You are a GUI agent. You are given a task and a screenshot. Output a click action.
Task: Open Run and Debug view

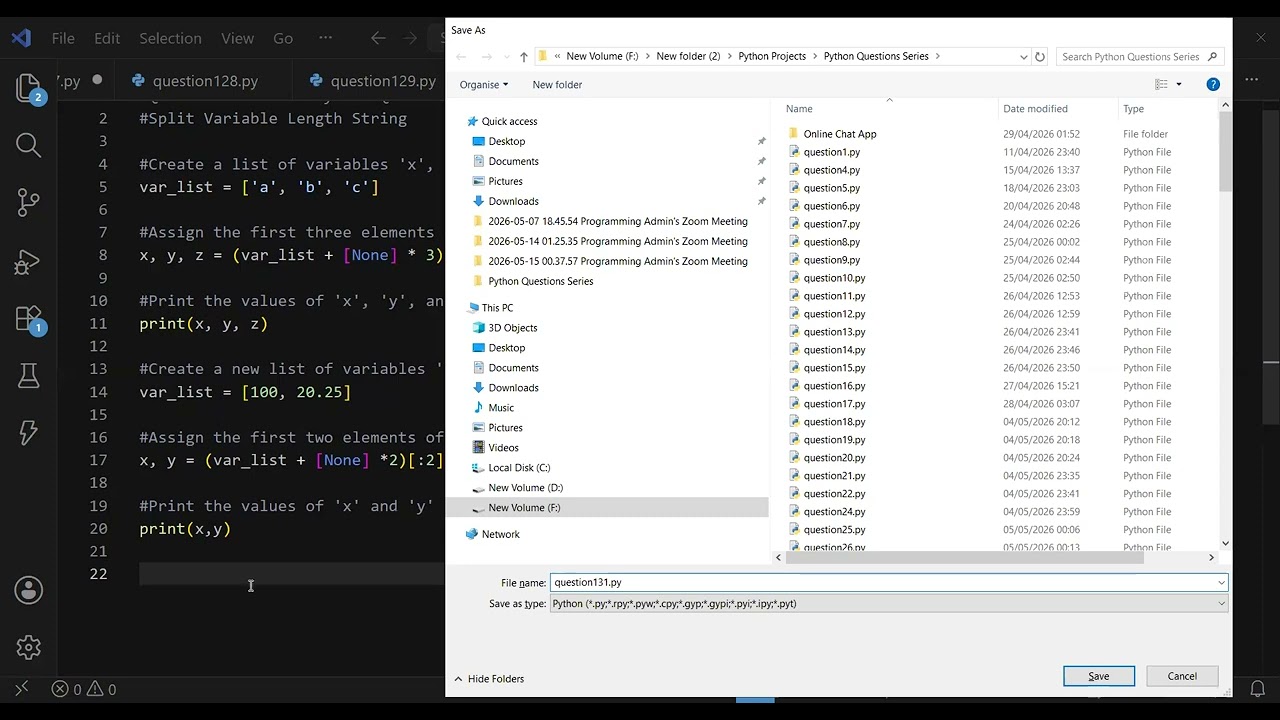click(x=29, y=261)
